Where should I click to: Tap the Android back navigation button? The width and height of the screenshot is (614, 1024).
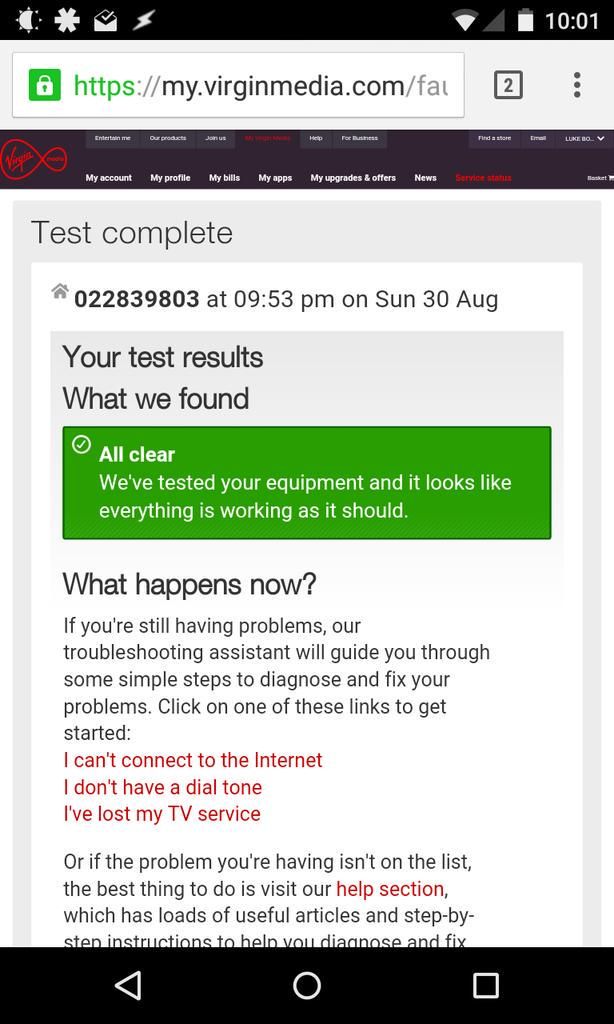coord(129,985)
